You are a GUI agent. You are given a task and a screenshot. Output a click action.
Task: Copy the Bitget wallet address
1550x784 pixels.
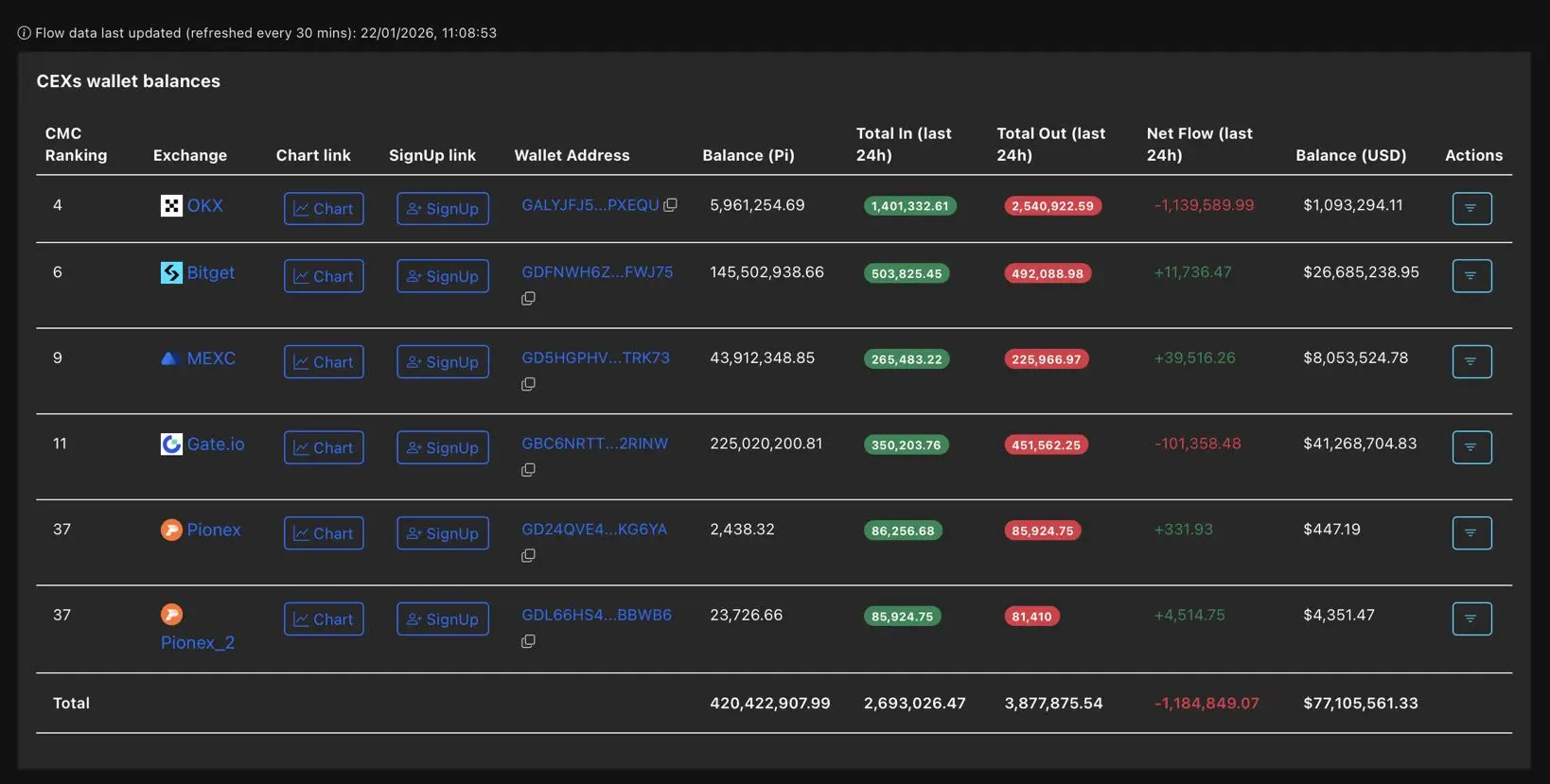528,299
